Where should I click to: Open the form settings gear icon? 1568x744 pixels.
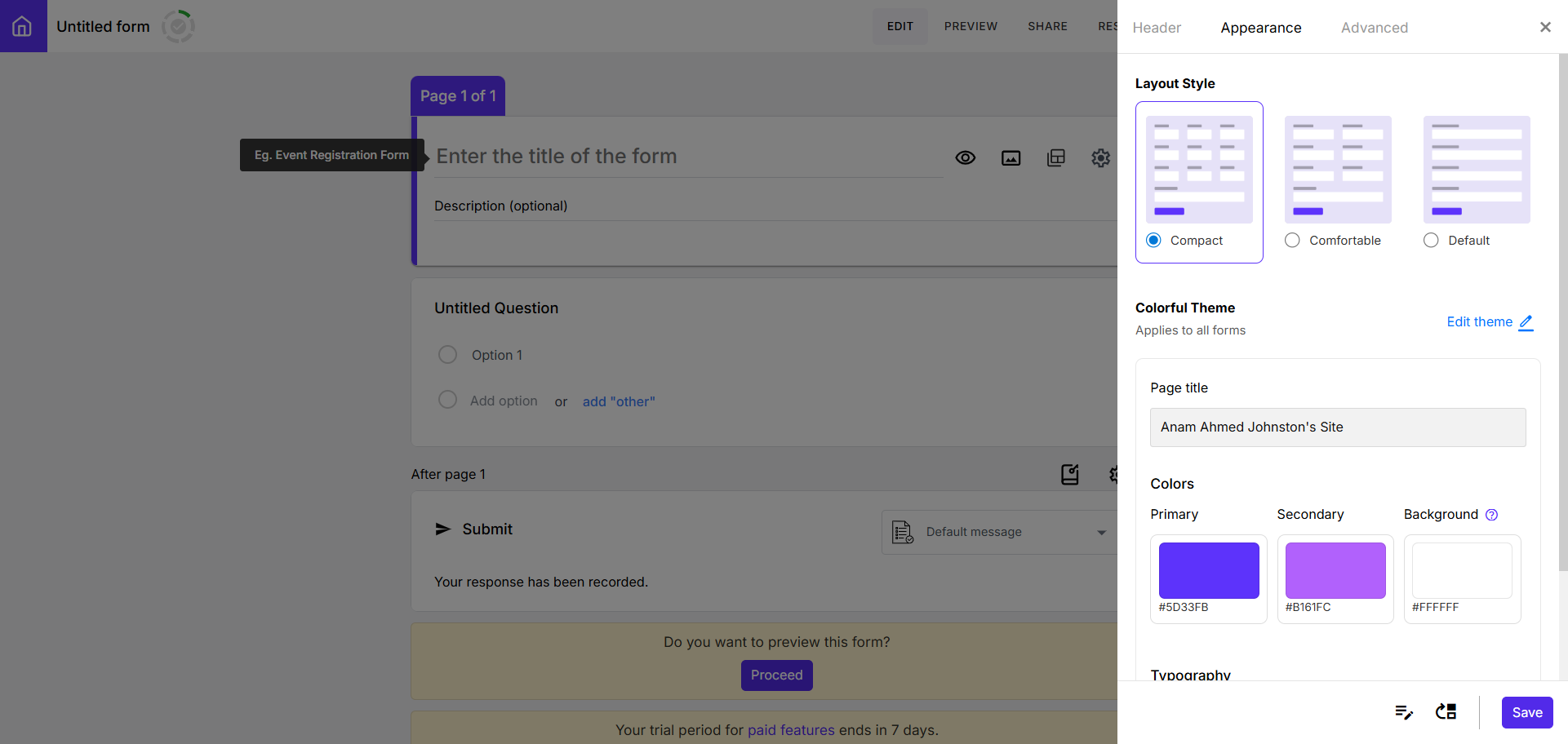(x=1100, y=157)
